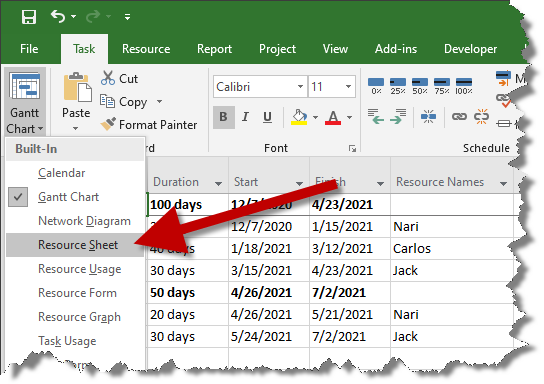Image resolution: width=544 pixels, height=384 pixels.
Task: Open the Calibri font name box
Action: click(260, 86)
